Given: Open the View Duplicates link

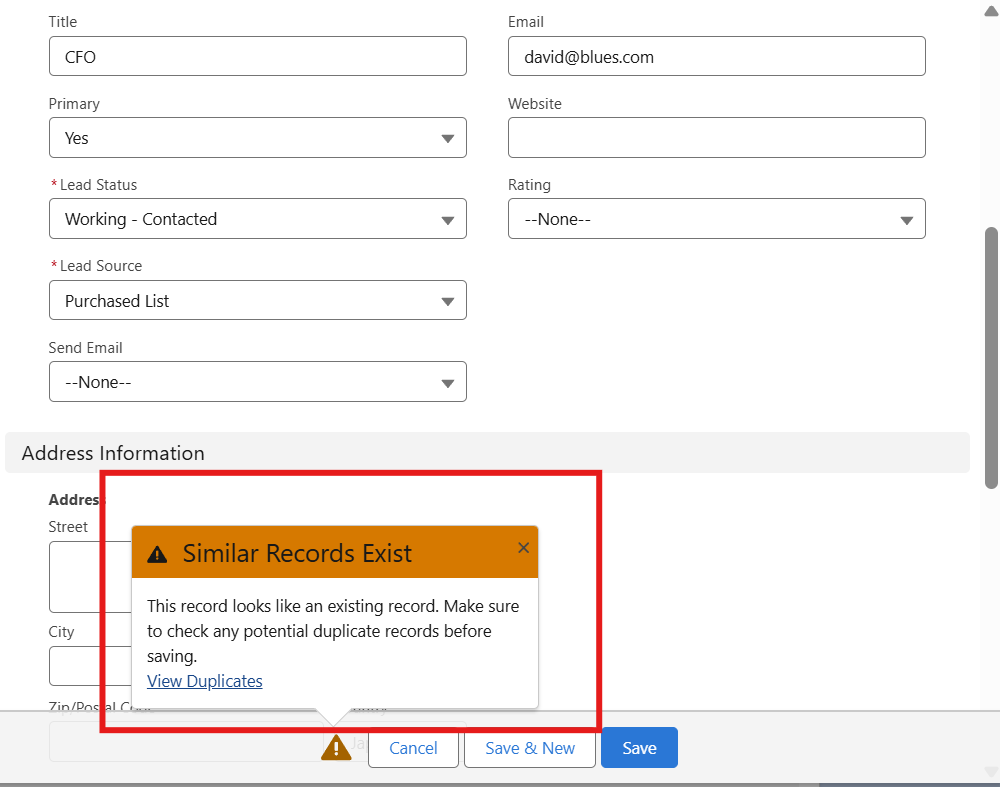Looking at the screenshot, I should point(204,681).
